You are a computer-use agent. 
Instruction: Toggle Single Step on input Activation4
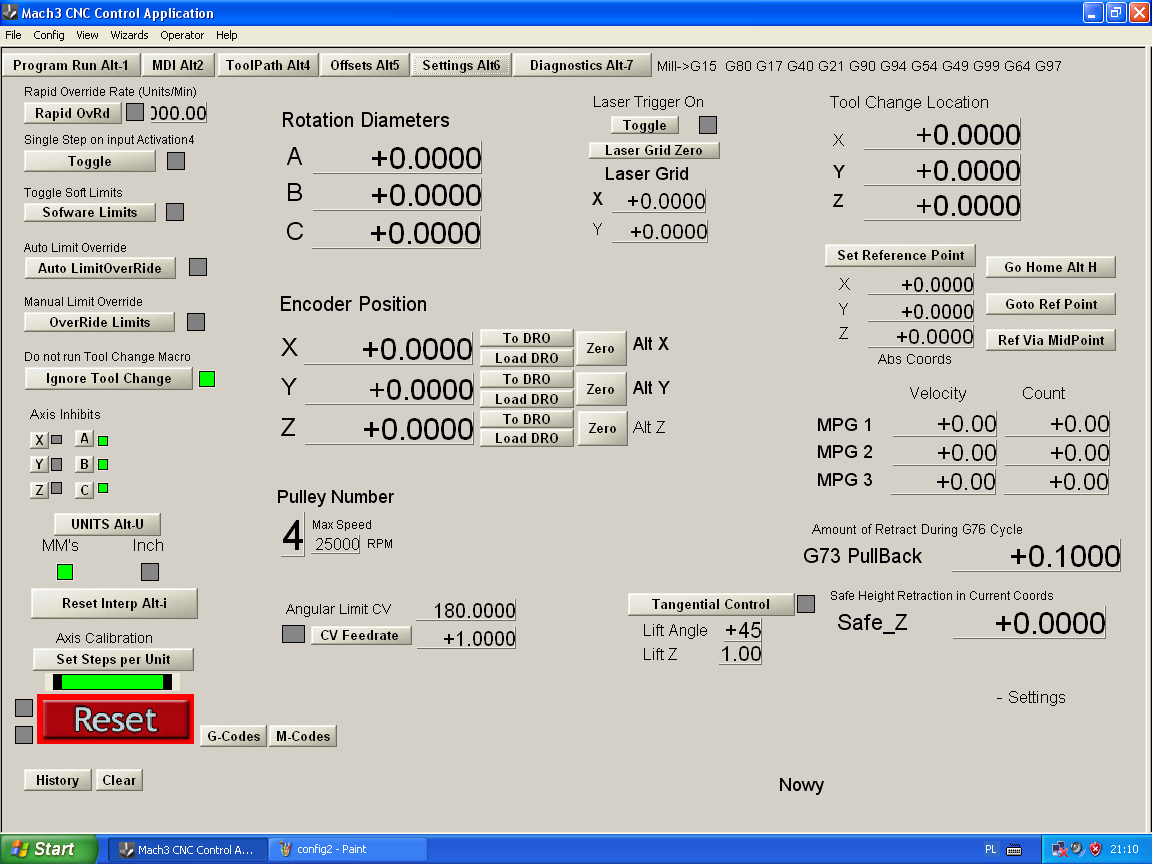[x=90, y=161]
